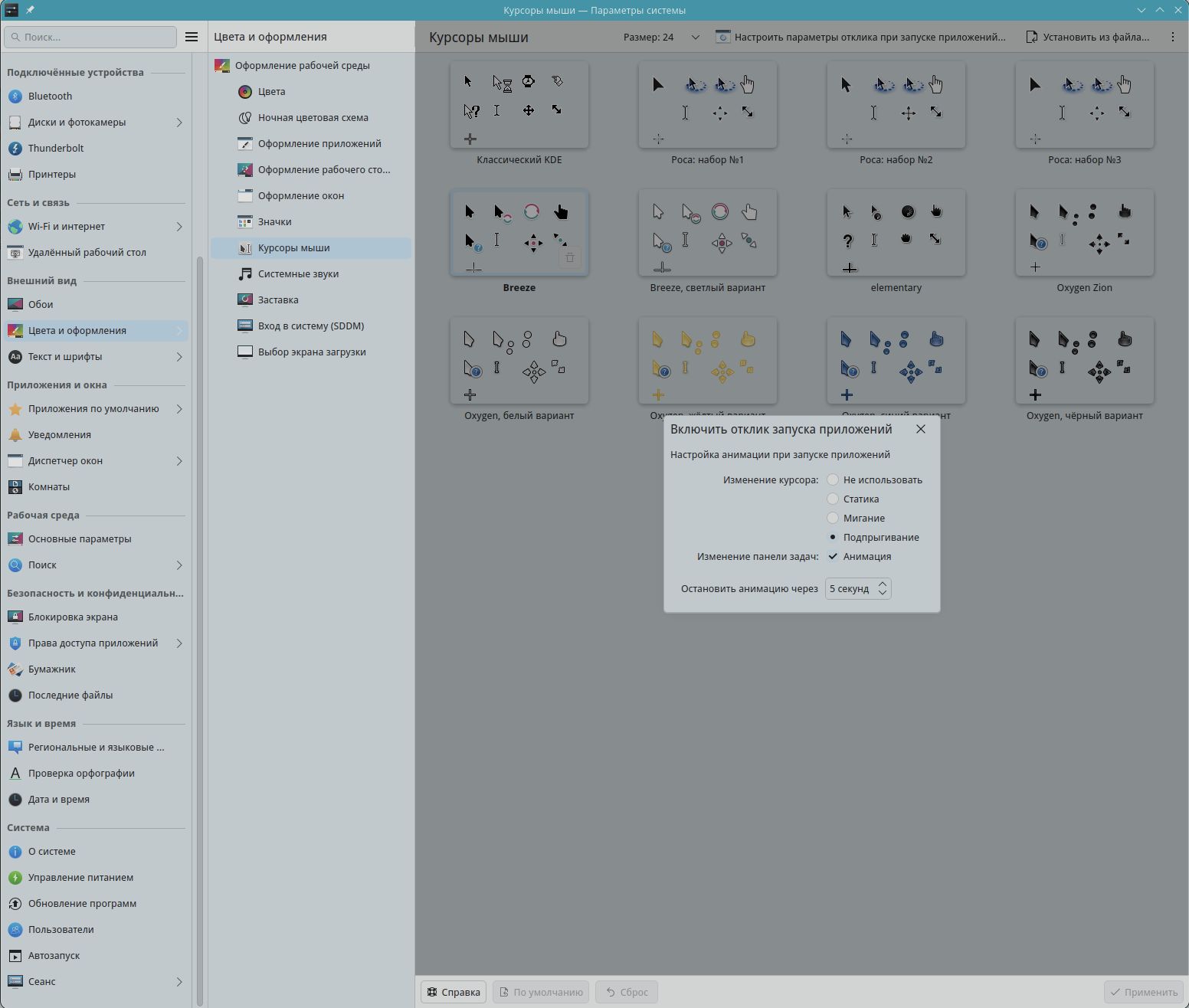The height and width of the screenshot is (1008, 1189).
Task: Select the 'Не использовать' radio option
Action: tap(833, 479)
